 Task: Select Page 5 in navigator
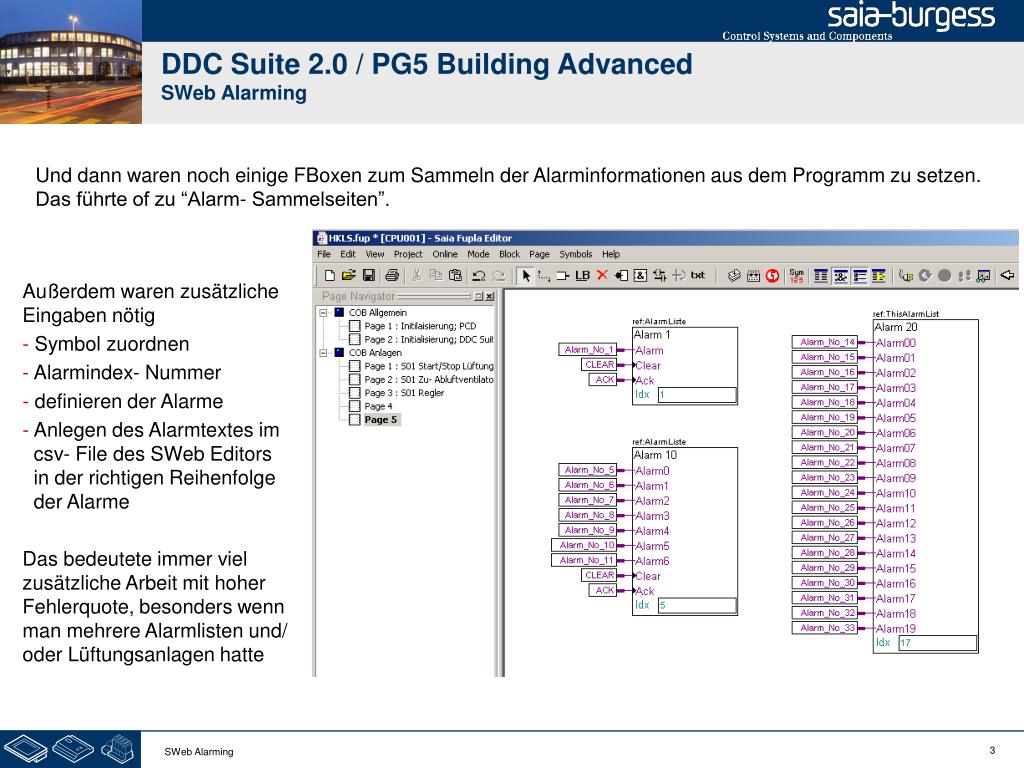pyautogui.click(x=381, y=420)
